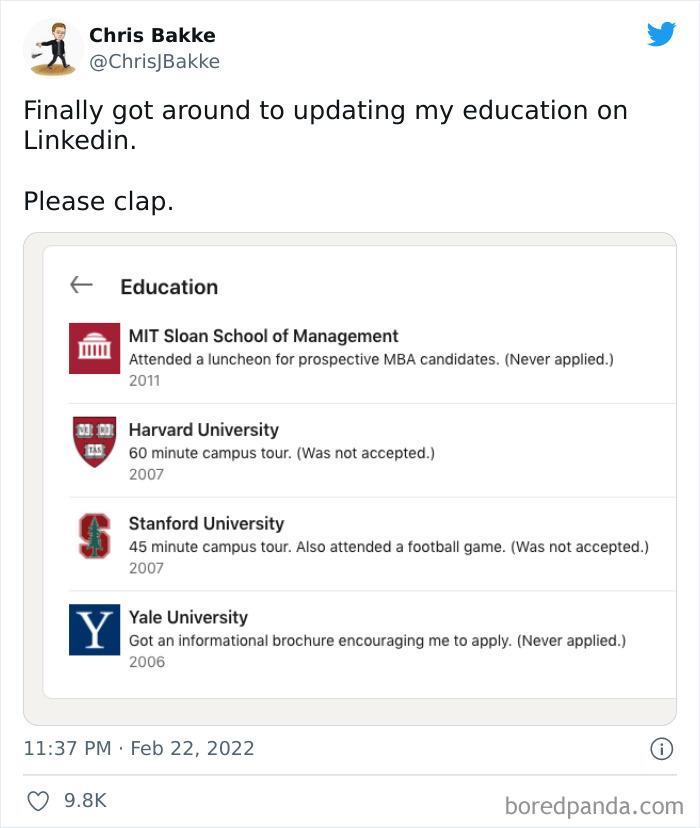Click the Stanford University tree logo
This screenshot has height=828, width=700.
pyautogui.click(x=94, y=536)
